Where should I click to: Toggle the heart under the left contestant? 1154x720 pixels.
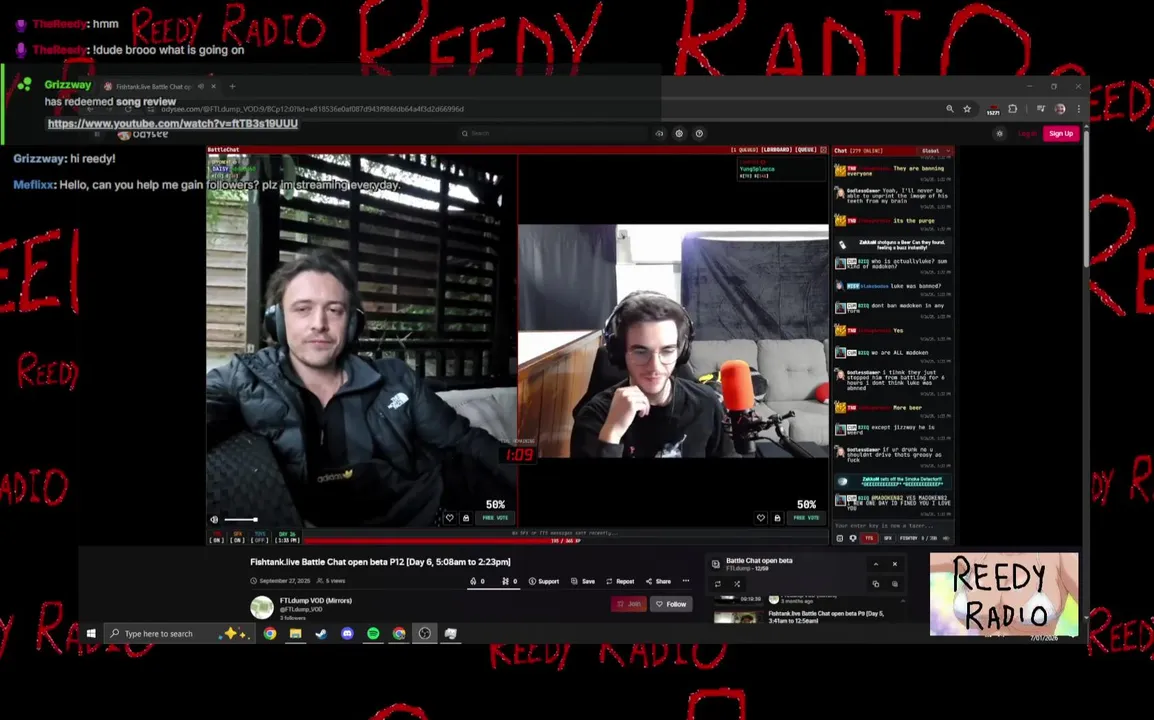tap(450, 518)
